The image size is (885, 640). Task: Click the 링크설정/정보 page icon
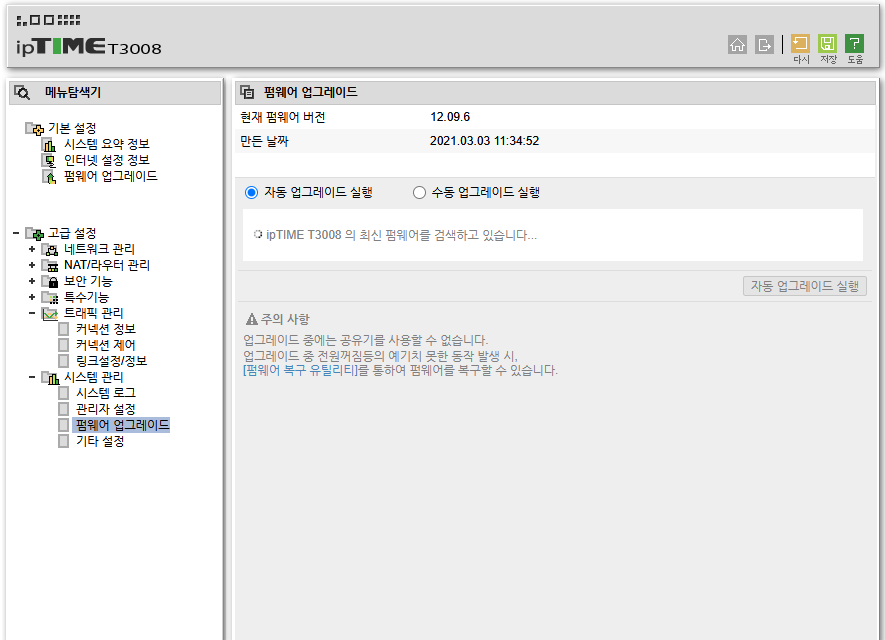[64, 361]
